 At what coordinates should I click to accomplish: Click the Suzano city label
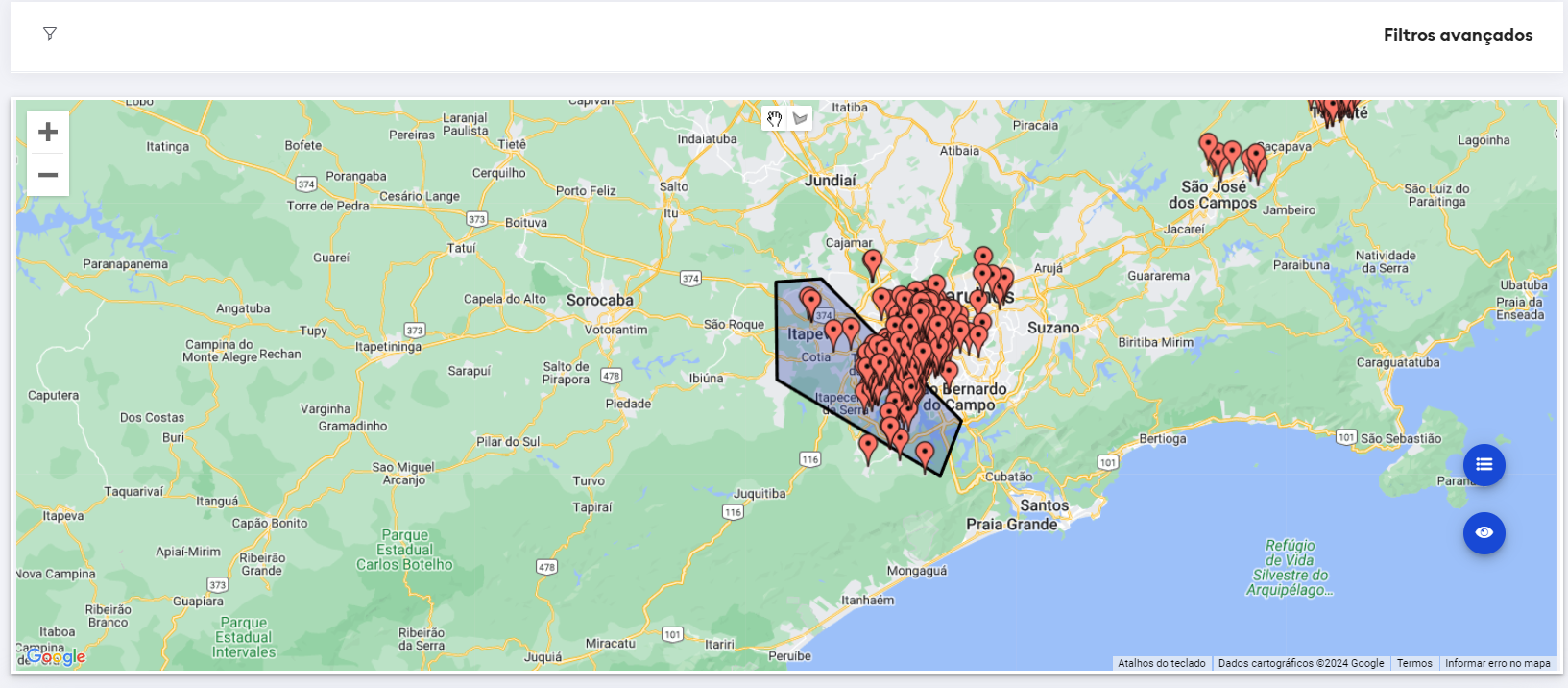[x=1053, y=328]
